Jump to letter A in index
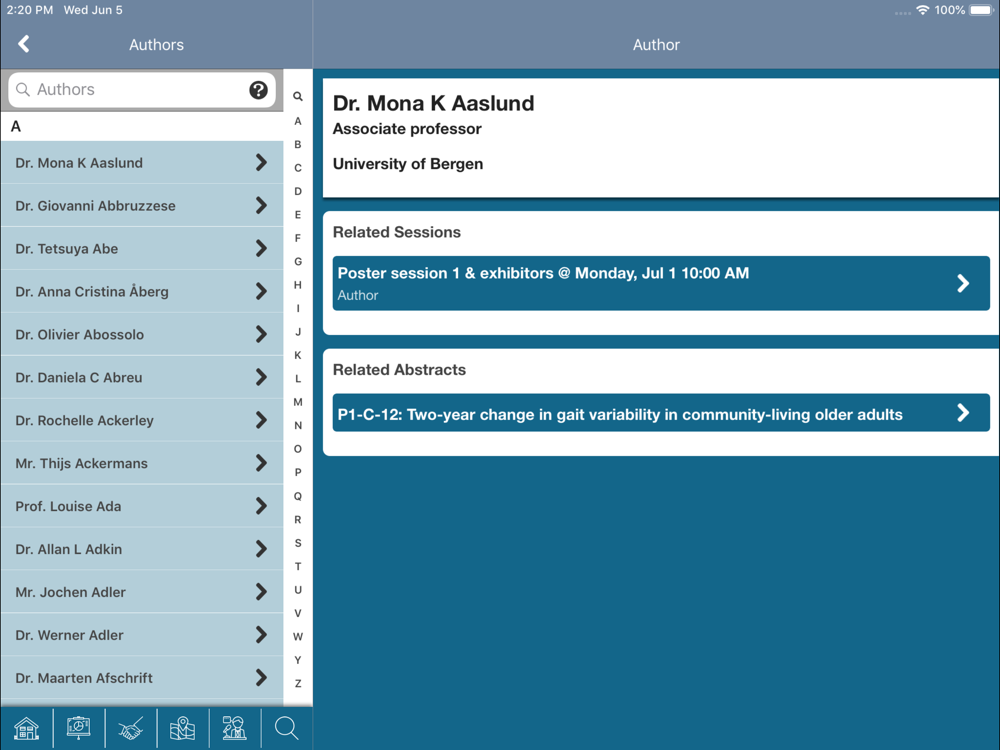This screenshot has height=750, width=1000. (x=298, y=121)
